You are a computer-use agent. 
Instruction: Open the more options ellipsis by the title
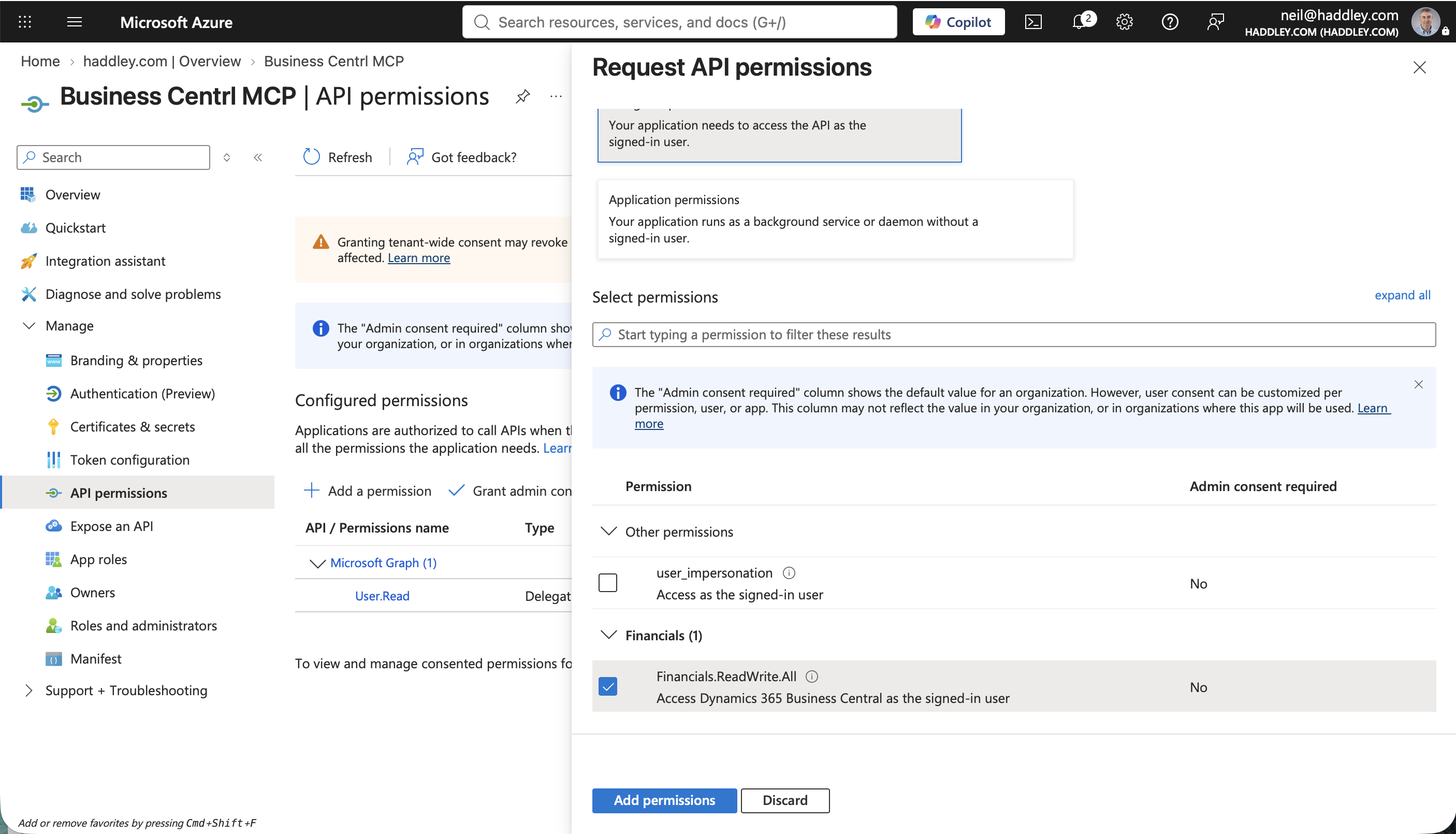(x=556, y=96)
